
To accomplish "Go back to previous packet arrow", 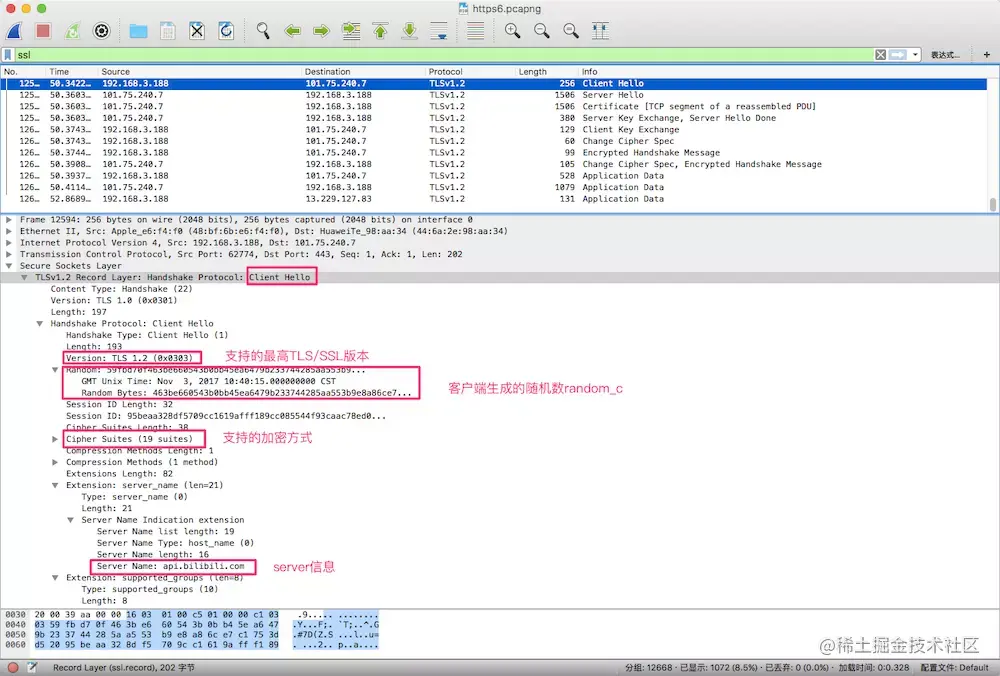I will tap(292, 31).
